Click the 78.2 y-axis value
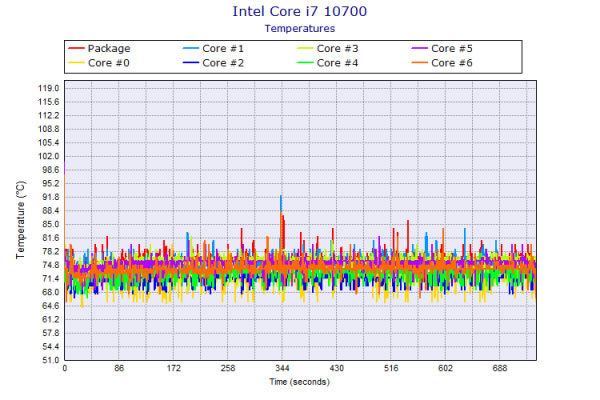 coord(51,251)
